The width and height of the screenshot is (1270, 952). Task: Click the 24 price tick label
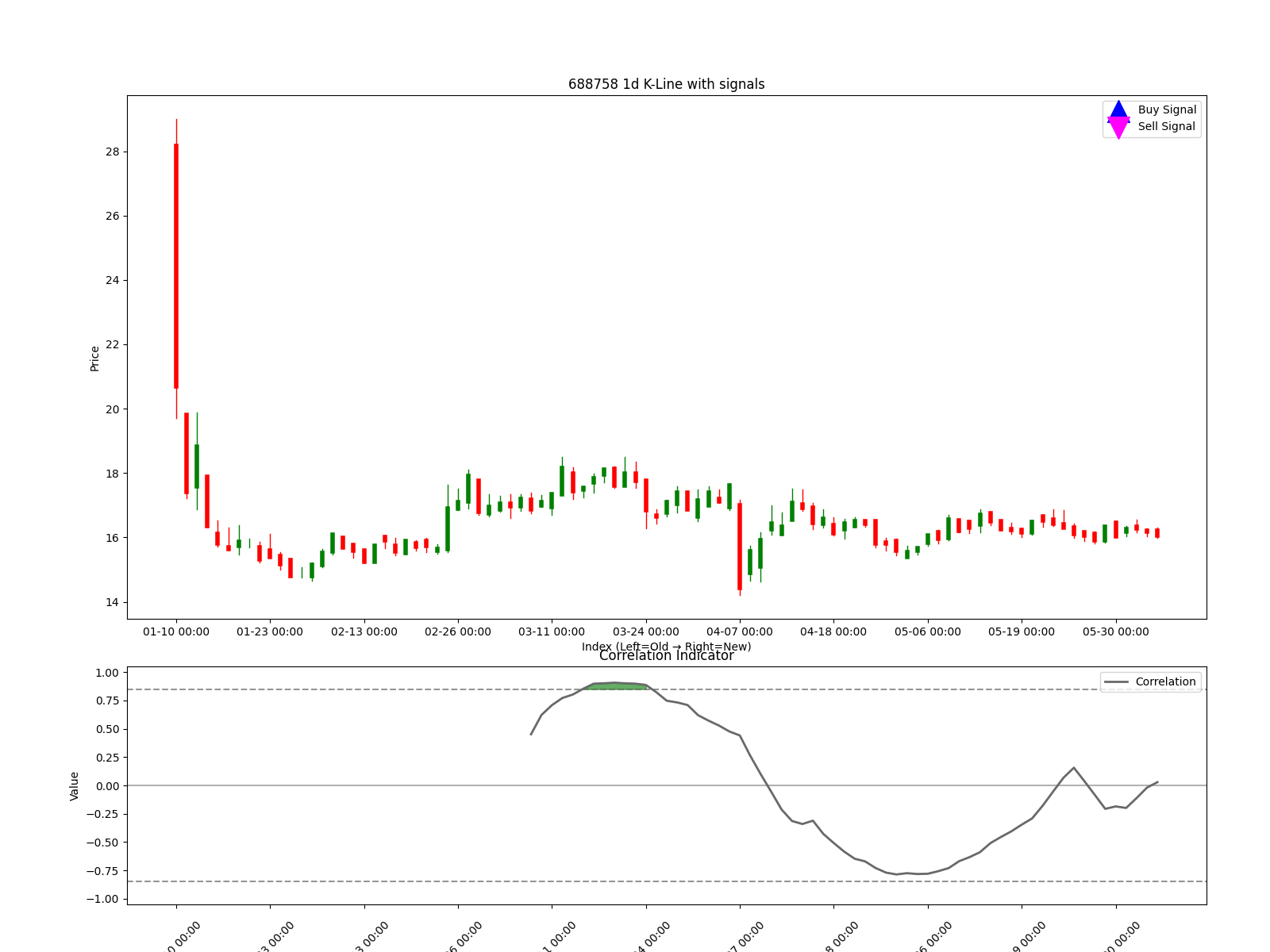(x=113, y=280)
